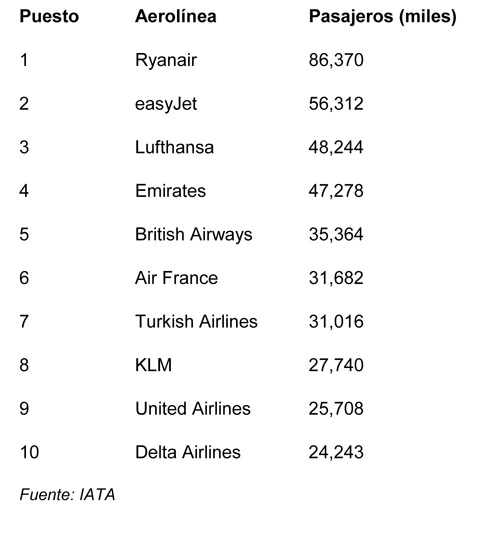Click the Delta Airlines entry
The height and width of the screenshot is (553, 500).
(x=188, y=452)
